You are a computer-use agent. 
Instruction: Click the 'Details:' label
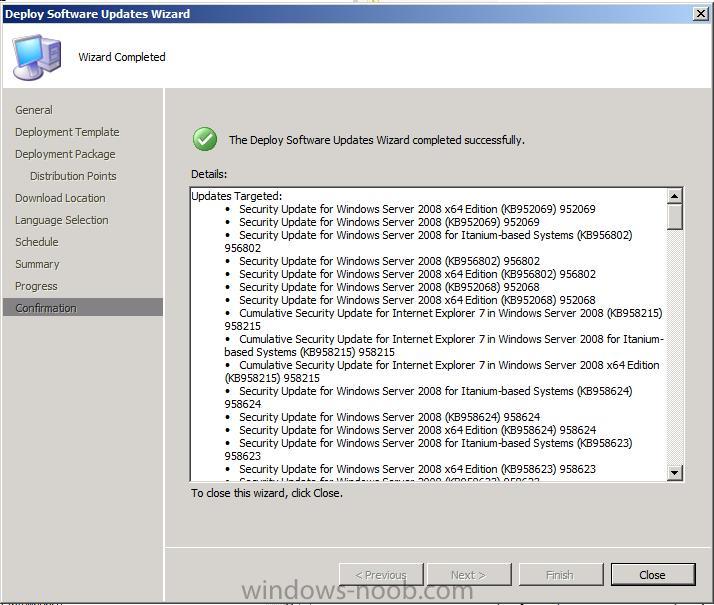tap(209, 174)
